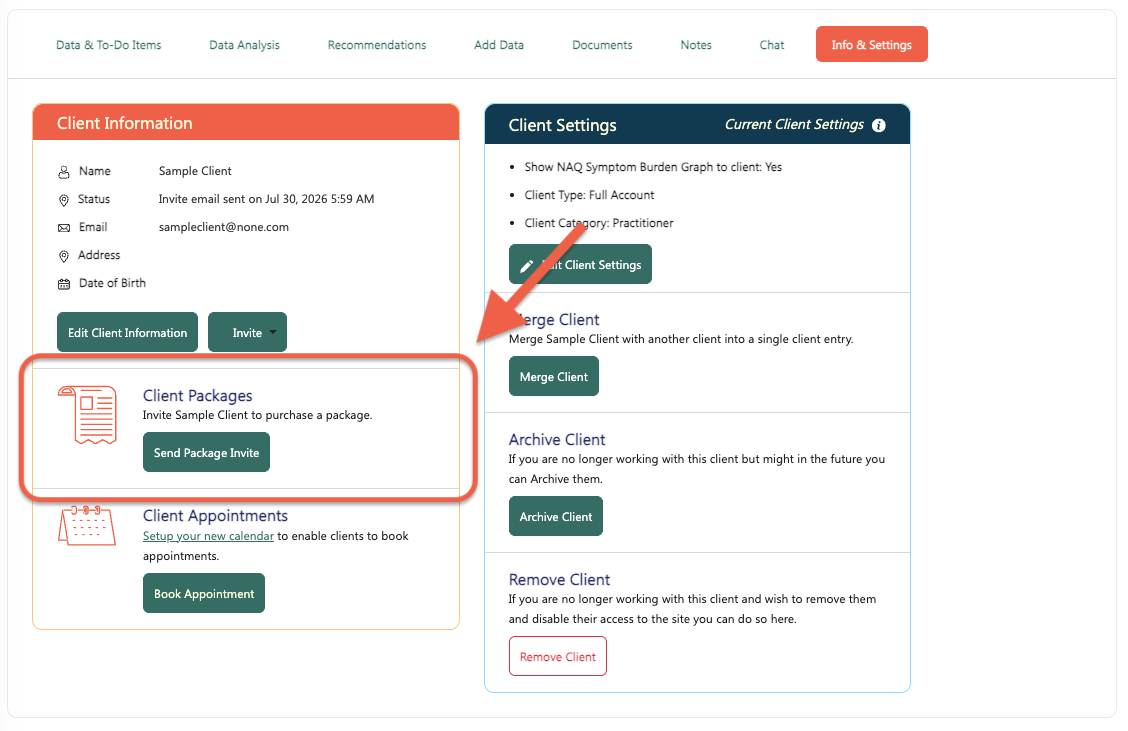Click the Book Appointment button
This screenshot has height=731, width=1128.
(204, 594)
